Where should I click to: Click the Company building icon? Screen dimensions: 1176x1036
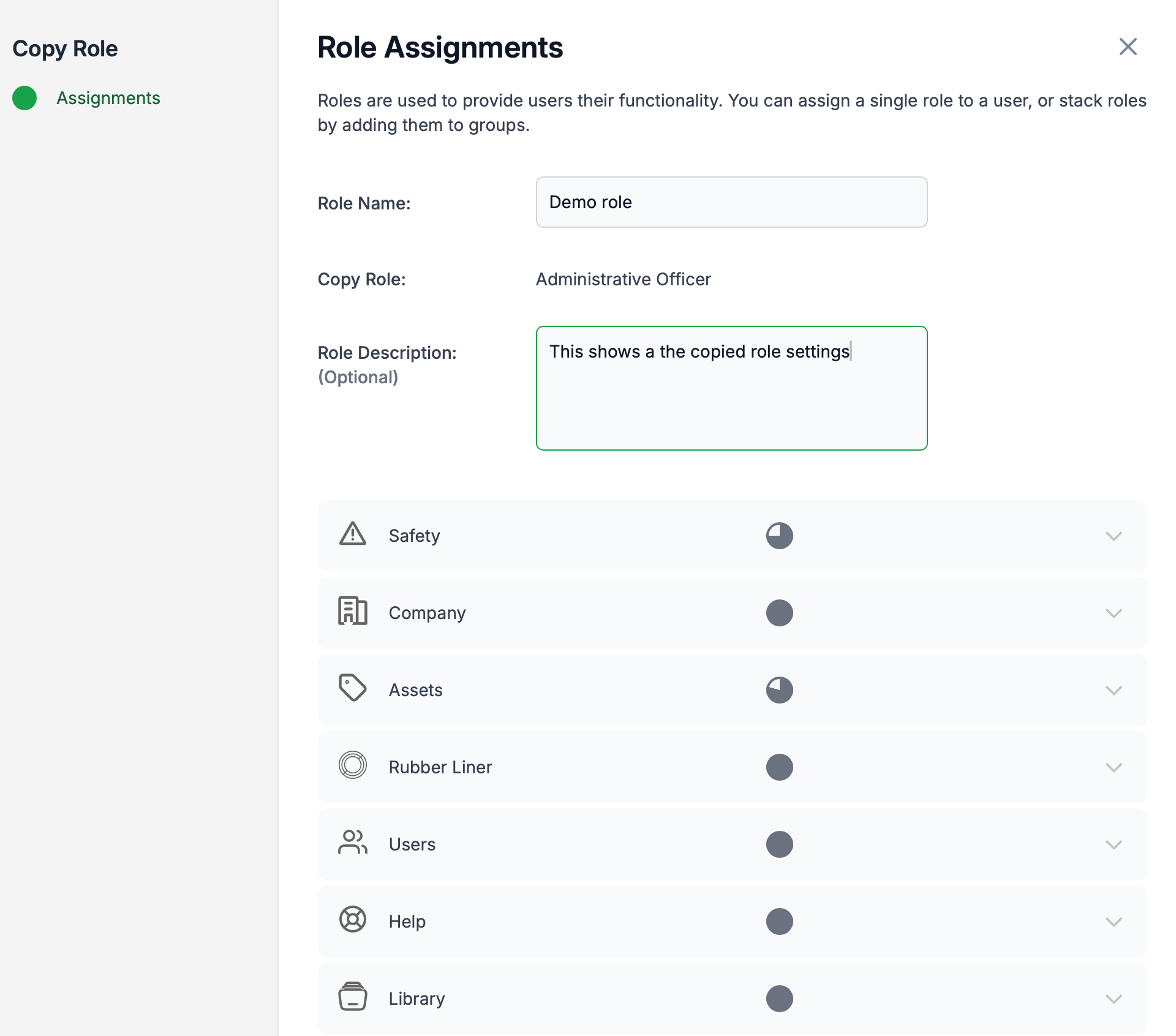coord(352,611)
